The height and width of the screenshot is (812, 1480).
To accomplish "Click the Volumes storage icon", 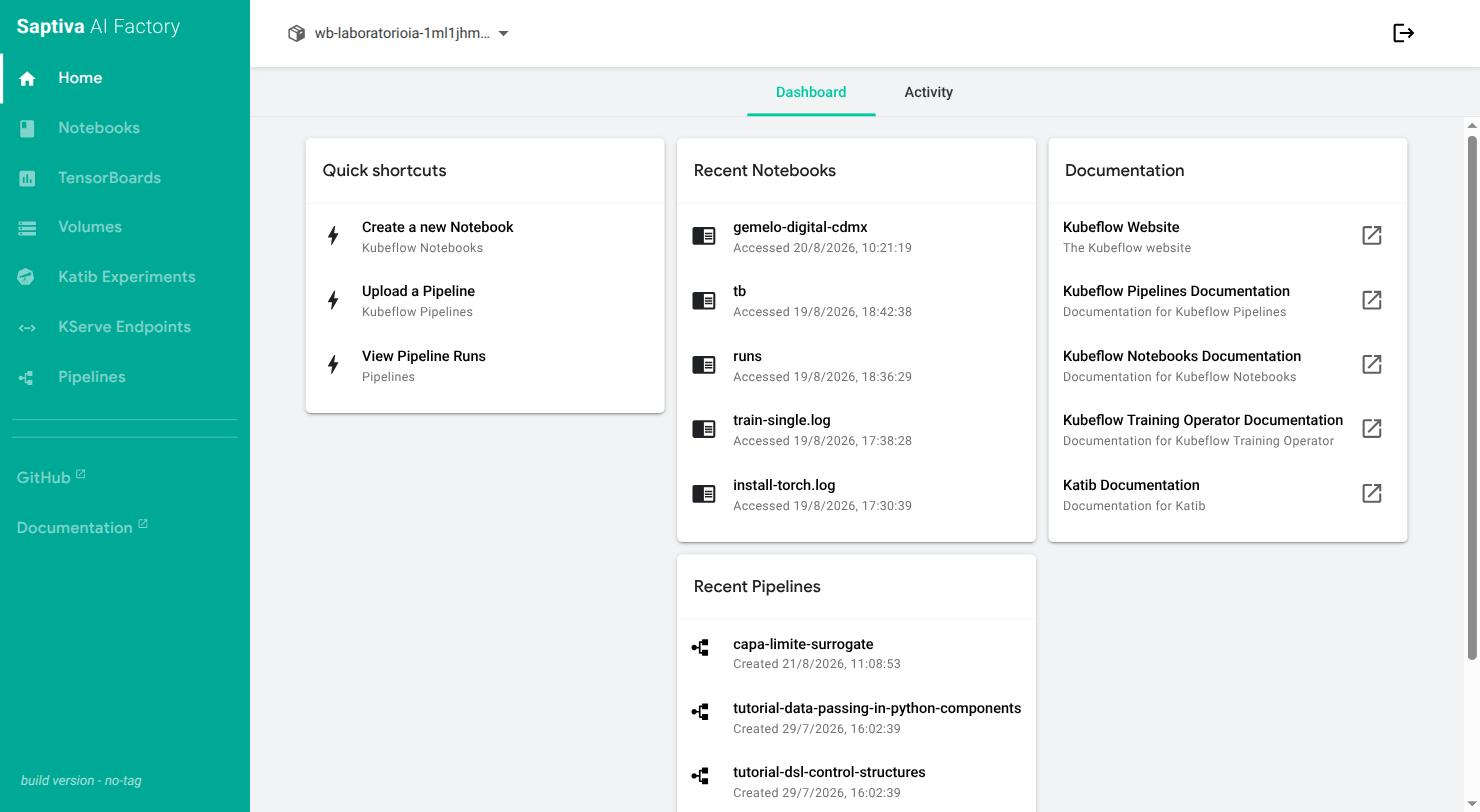I will click(27, 228).
